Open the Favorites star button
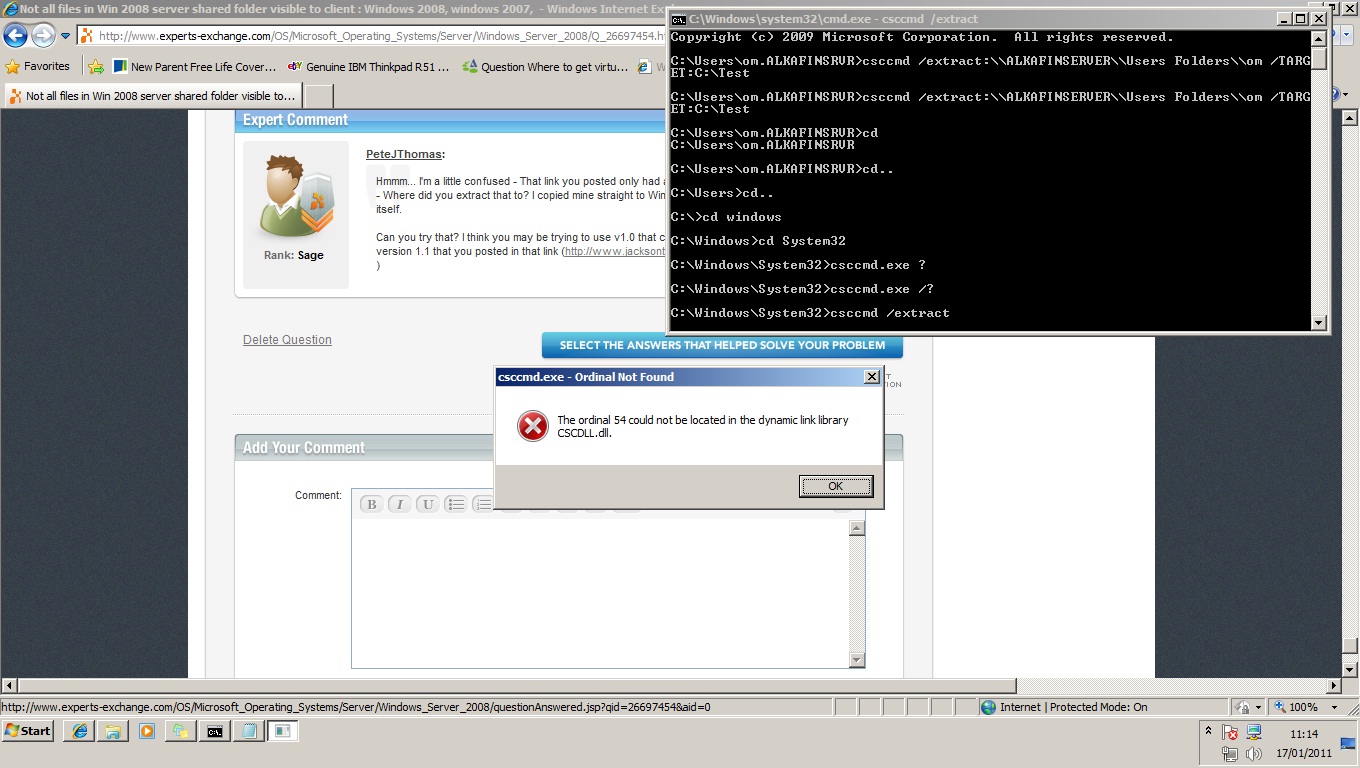Screen dimensions: 1360x768 coord(38,67)
